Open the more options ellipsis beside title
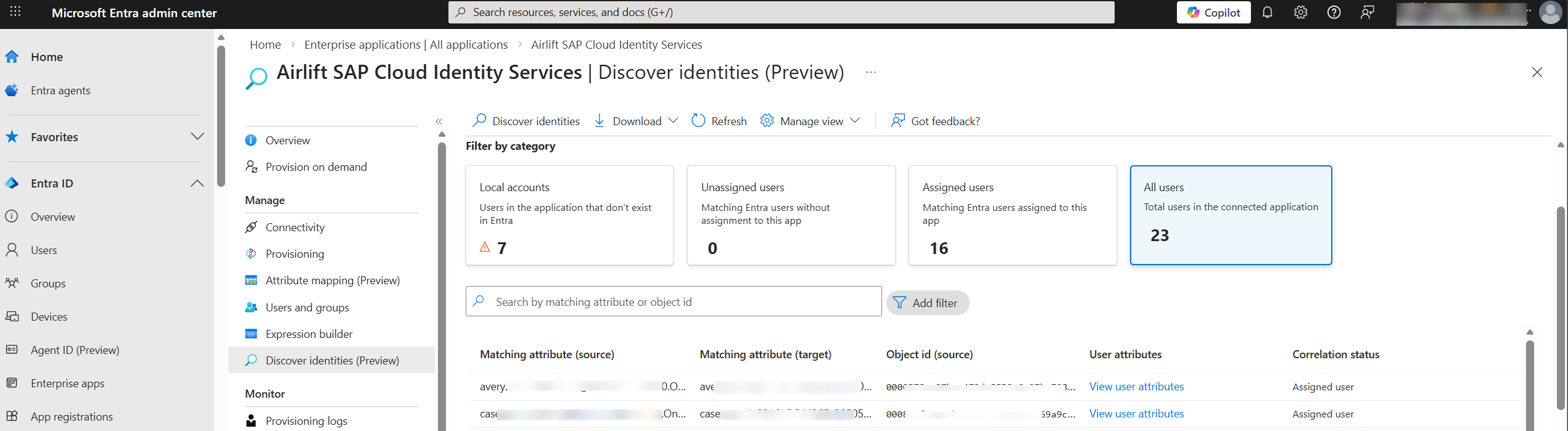This screenshot has width=1568, height=431. click(x=870, y=72)
